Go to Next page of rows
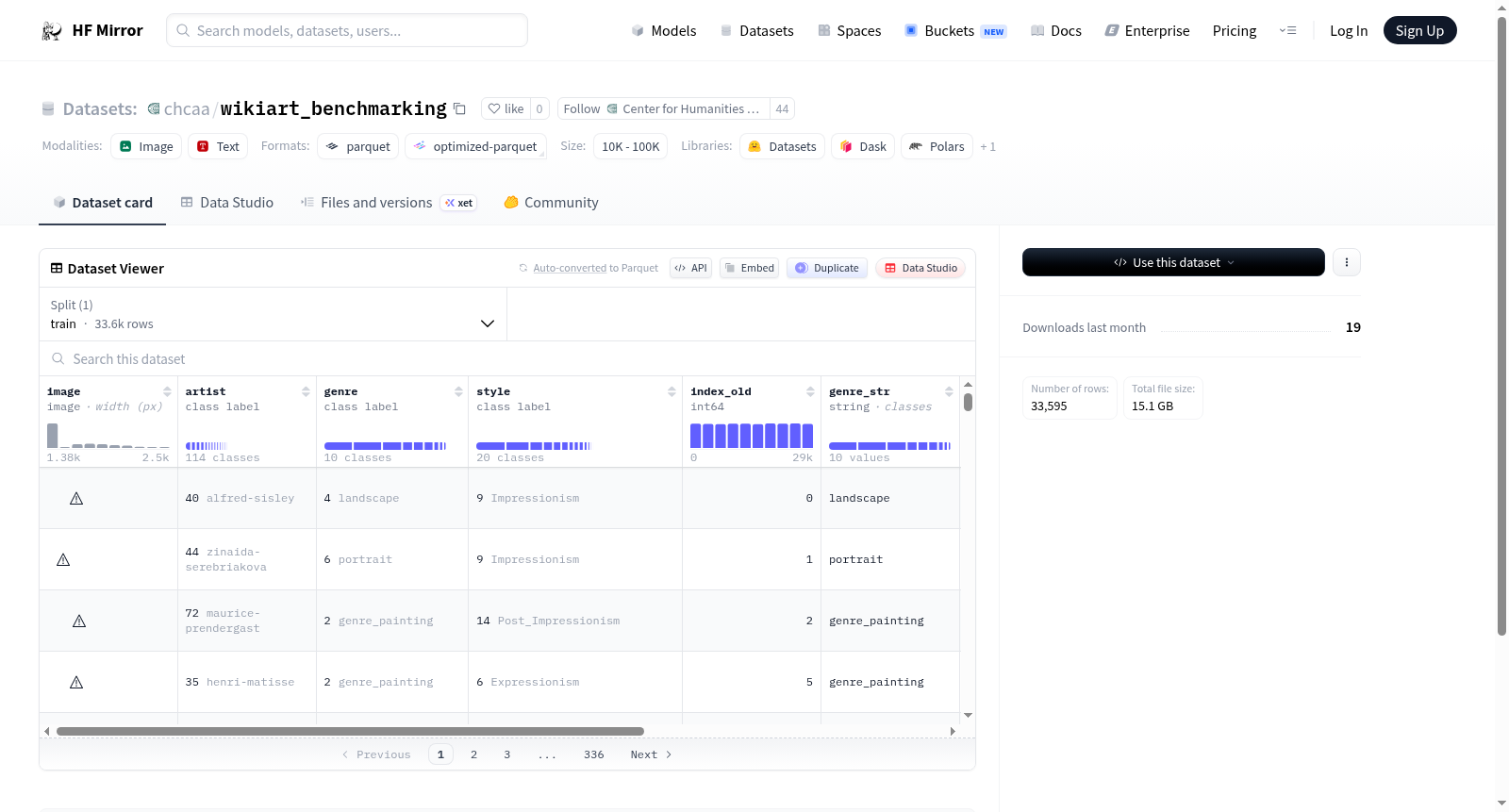1509x812 pixels. [651, 754]
